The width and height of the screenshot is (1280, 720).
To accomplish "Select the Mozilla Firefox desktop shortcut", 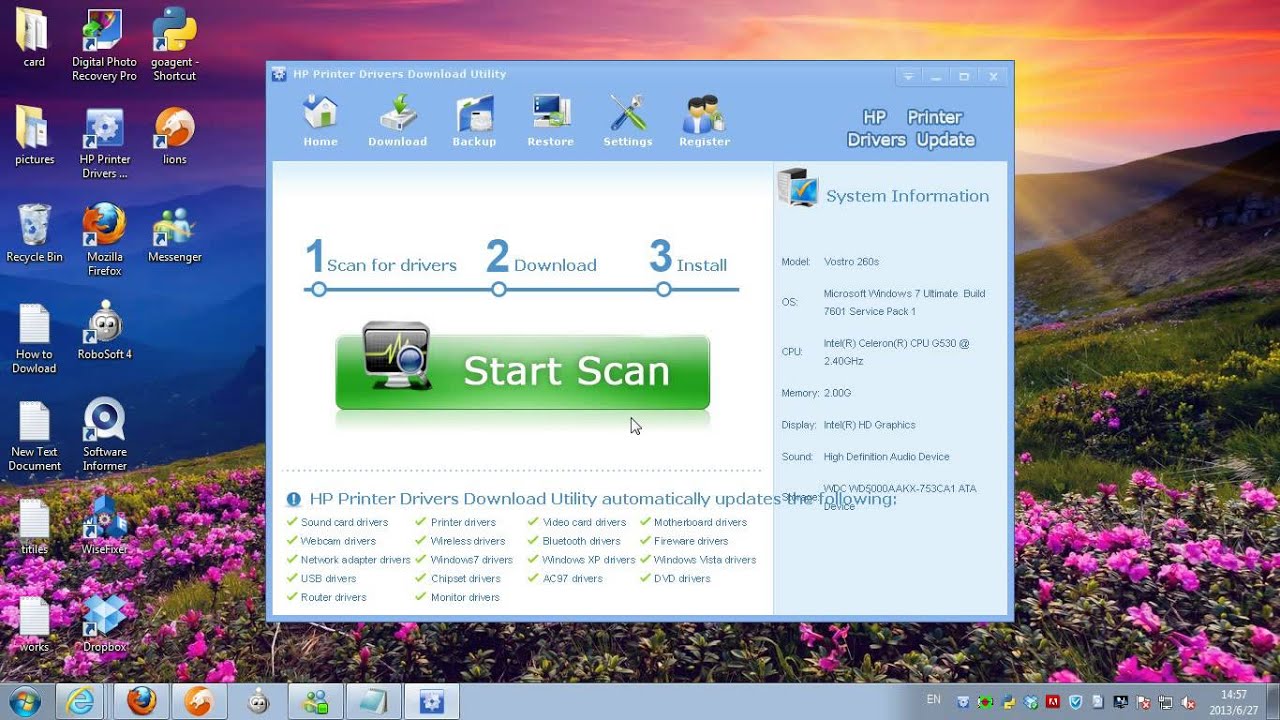I will pos(104,240).
